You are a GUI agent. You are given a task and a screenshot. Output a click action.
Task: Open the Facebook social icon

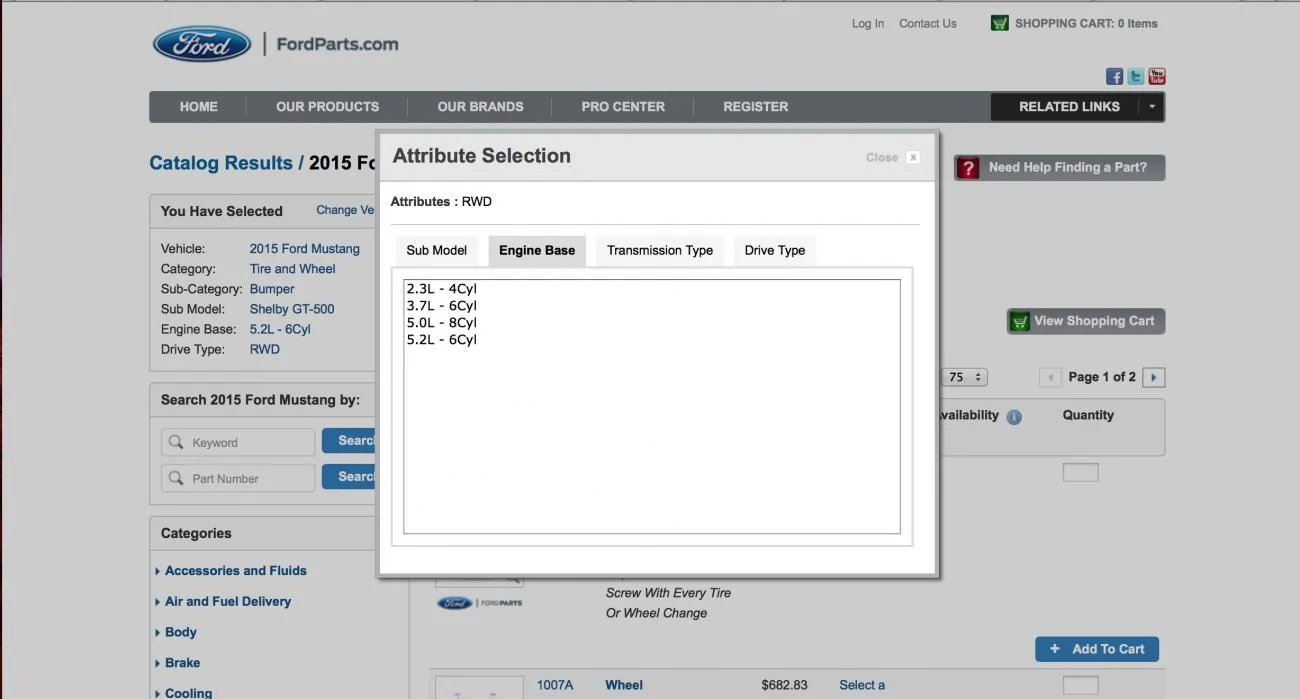point(1114,77)
